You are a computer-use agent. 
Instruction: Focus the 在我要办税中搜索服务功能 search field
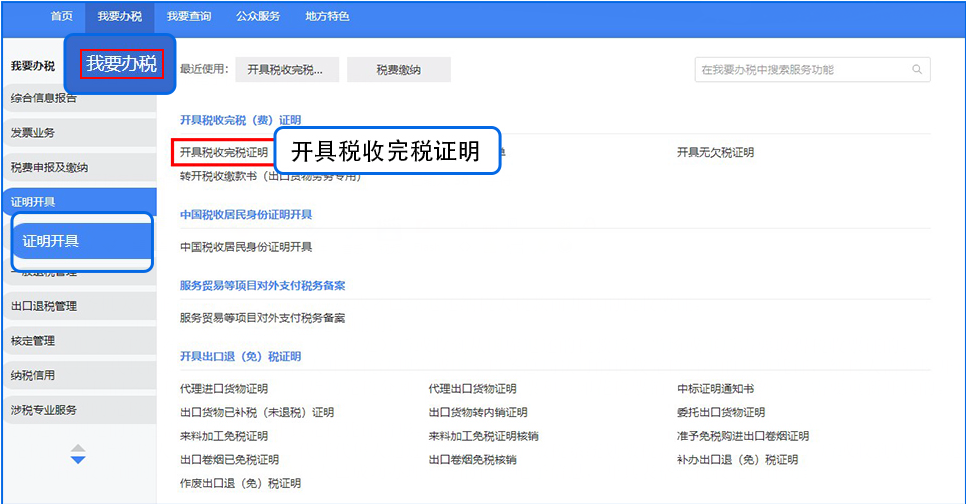pos(800,70)
